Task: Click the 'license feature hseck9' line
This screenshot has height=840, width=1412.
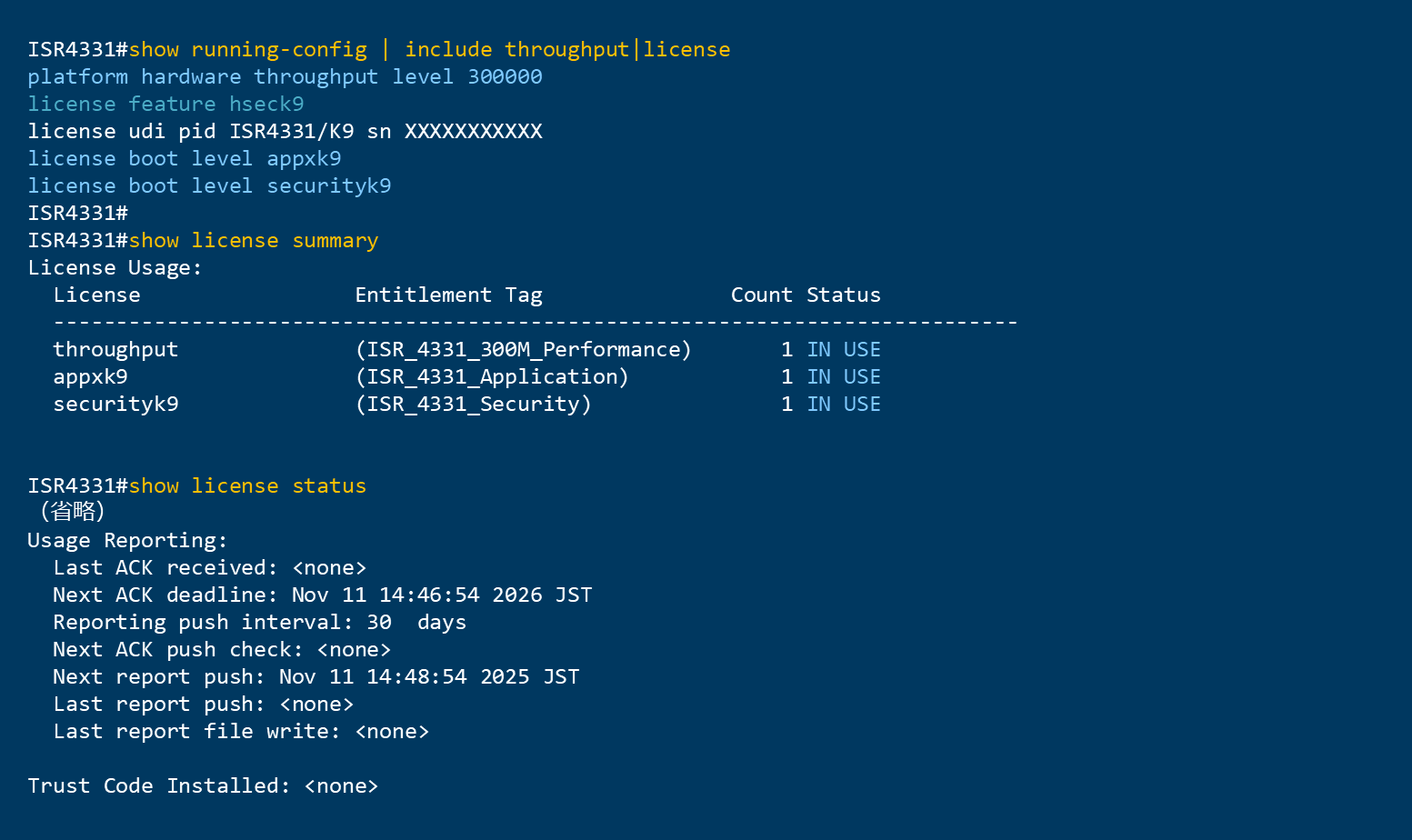Action: (165, 105)
